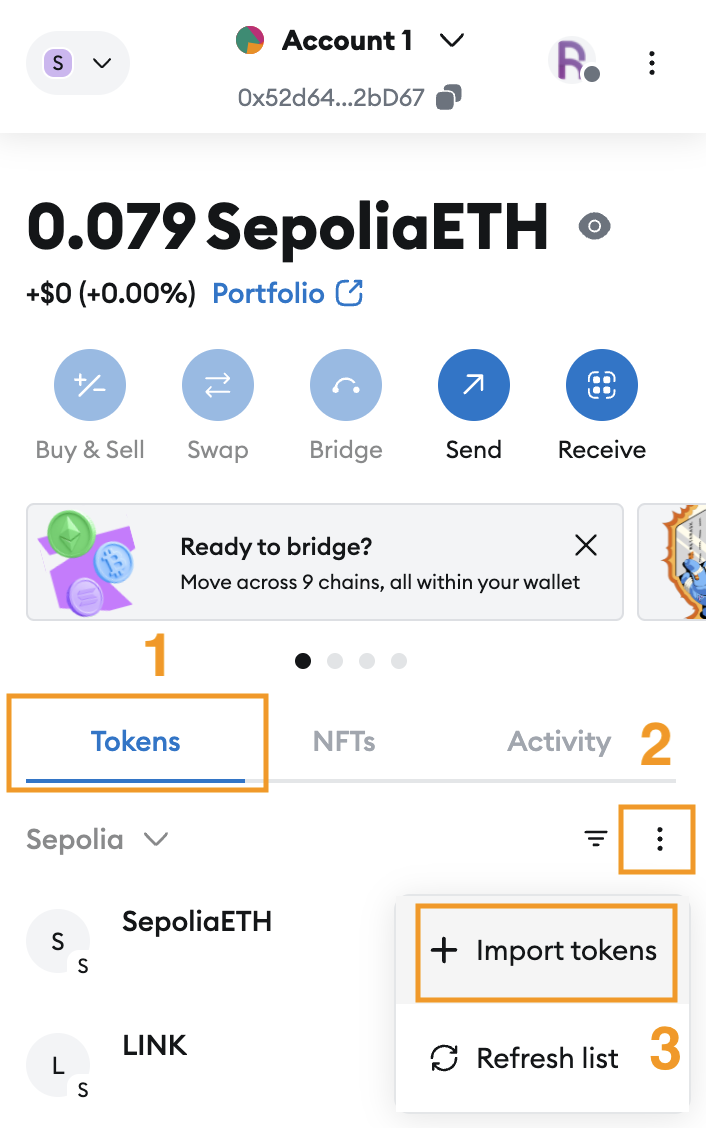Viewport: 706px width, 1128px height.
Task: Click the Receive QR icon
Action: pyautogui.click(x=602, y=385)
